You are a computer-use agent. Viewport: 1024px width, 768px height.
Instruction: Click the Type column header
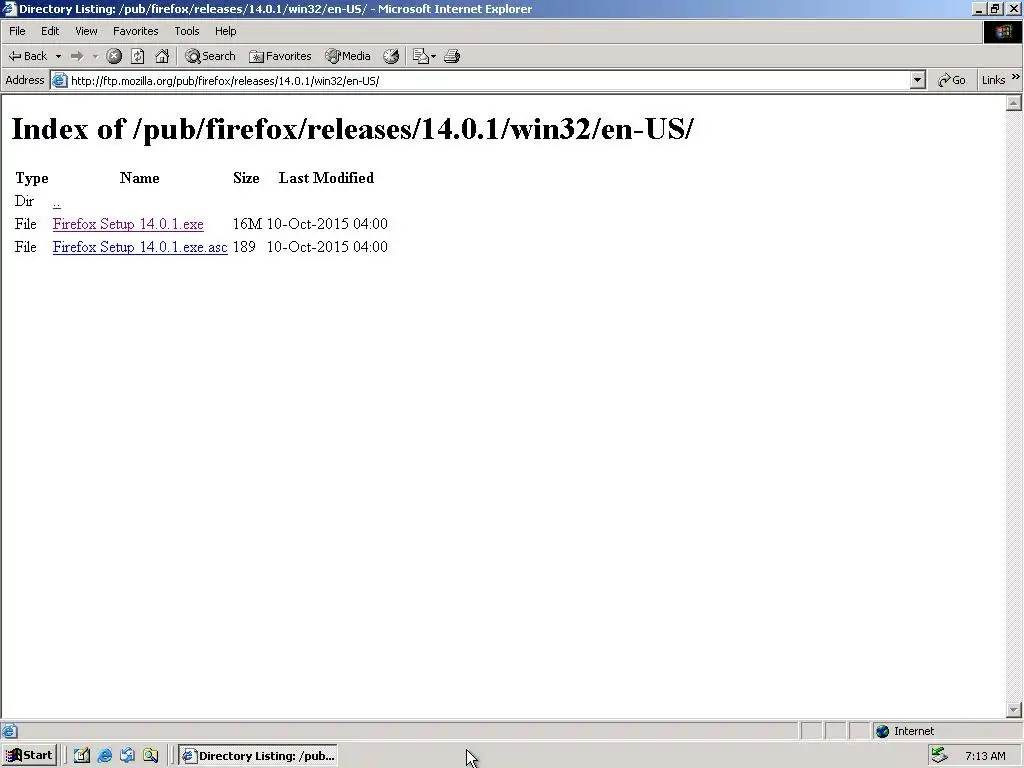31,178
